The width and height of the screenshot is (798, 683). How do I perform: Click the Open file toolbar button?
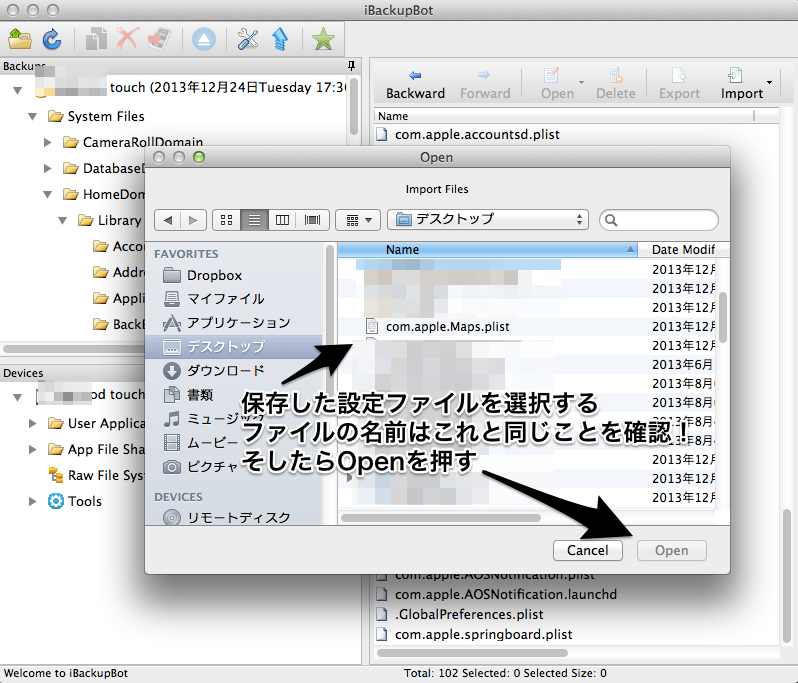(x=557, y=85)
